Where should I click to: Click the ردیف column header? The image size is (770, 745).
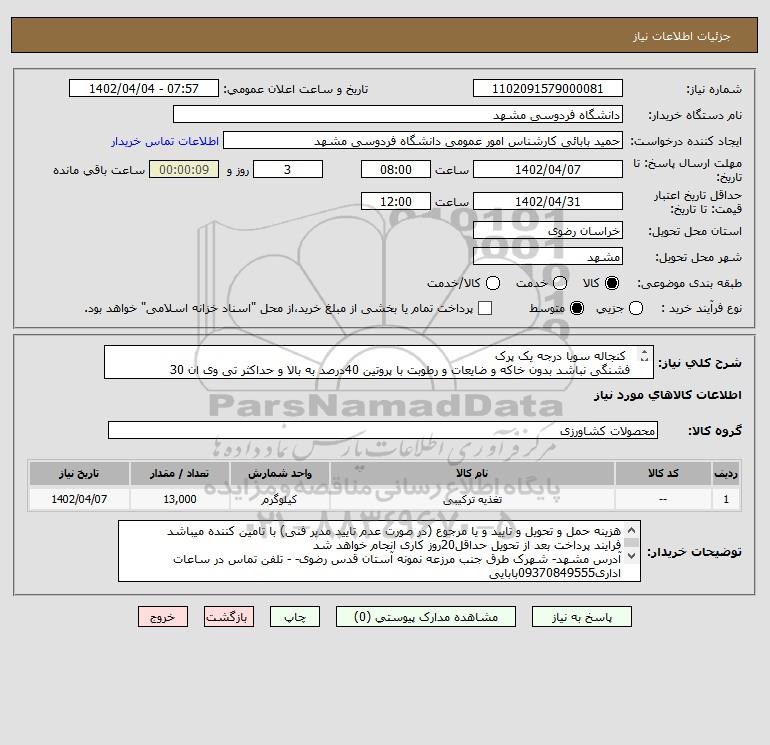click(726, 473)
